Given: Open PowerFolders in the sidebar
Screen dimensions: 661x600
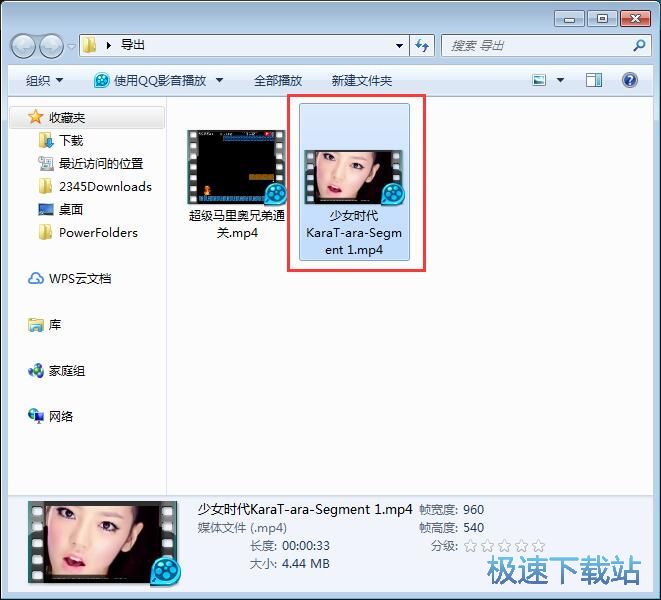Looking at the screenshot, I should (98, 233).
